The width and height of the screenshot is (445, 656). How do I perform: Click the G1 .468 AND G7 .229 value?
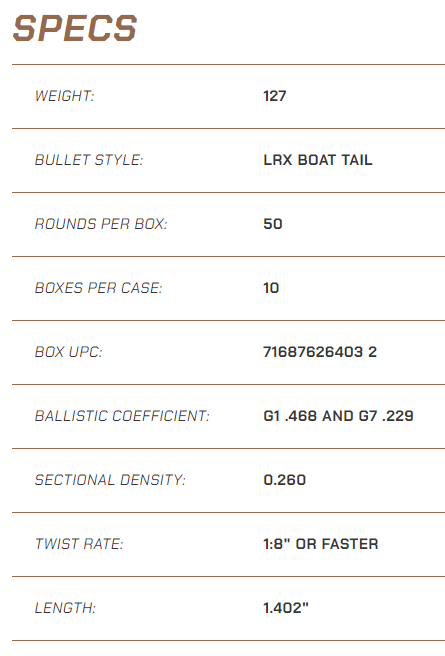(x=338, y=416)
